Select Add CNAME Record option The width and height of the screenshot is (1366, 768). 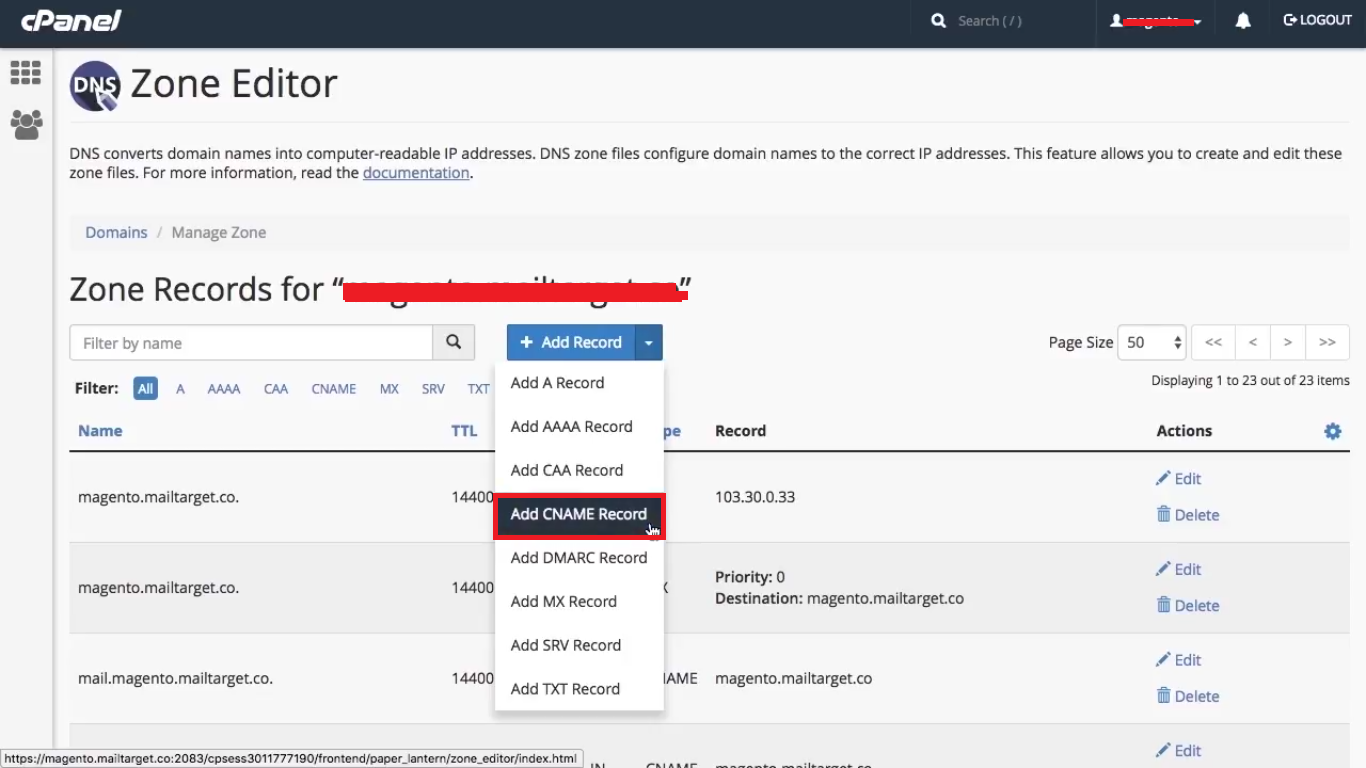point(579,514)
